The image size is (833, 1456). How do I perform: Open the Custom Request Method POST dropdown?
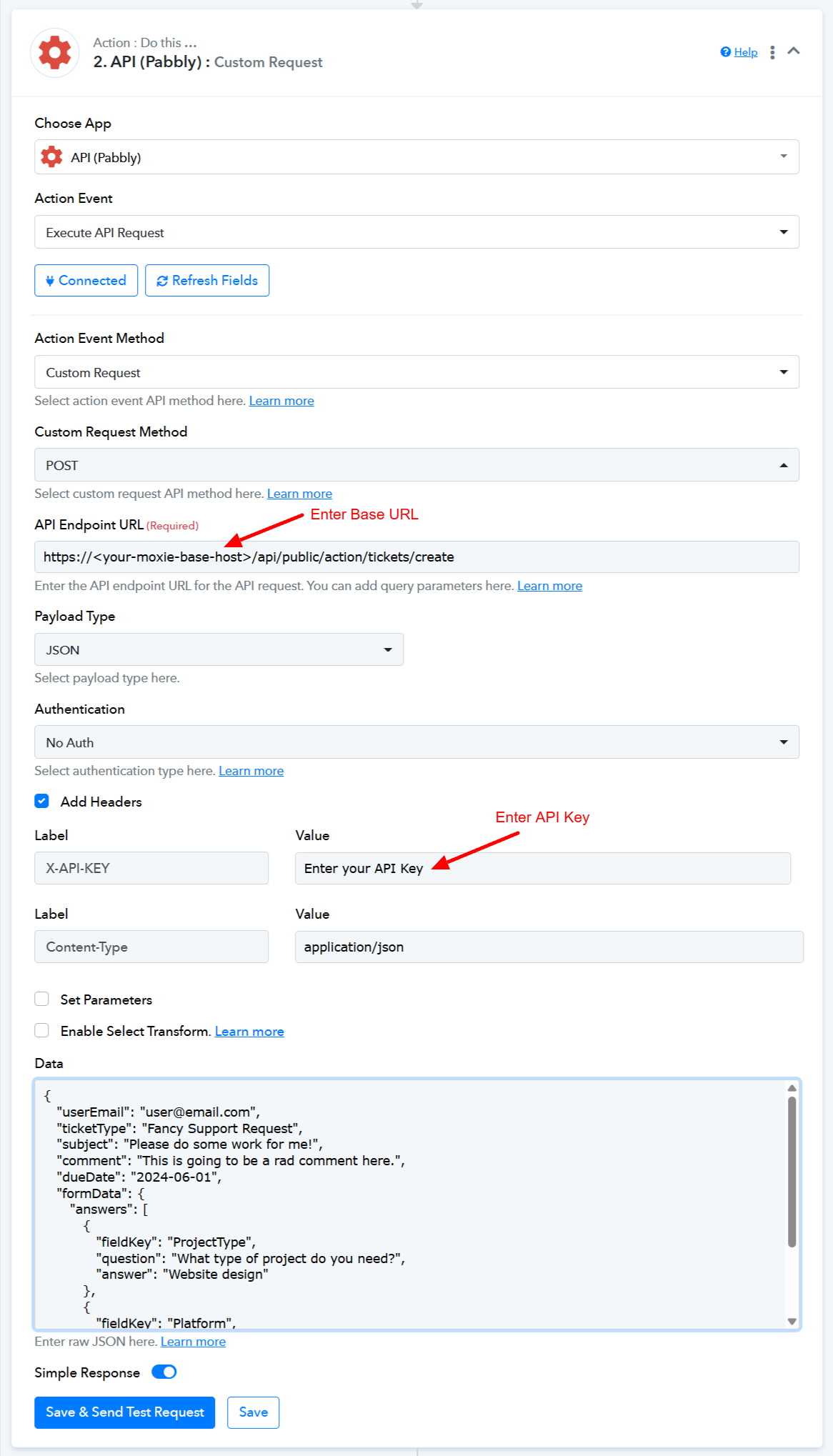[x=416, y=465]
